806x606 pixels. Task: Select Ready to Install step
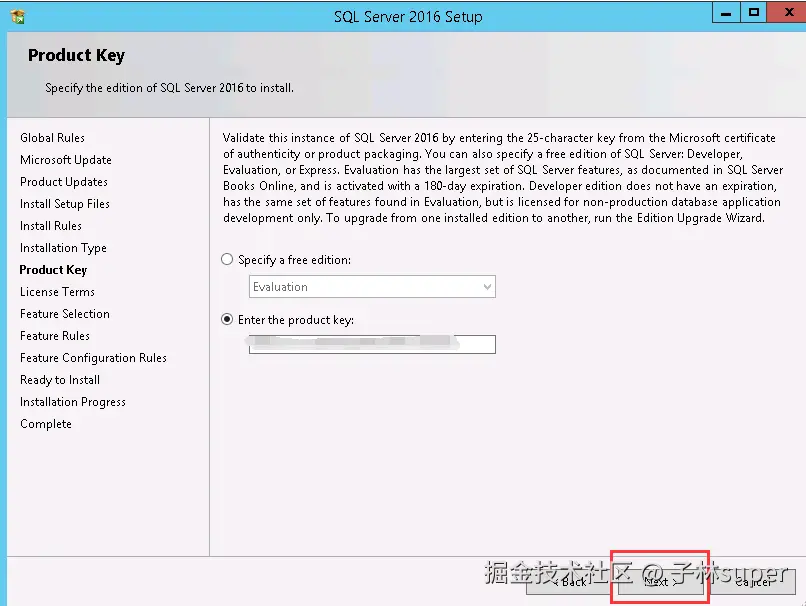pos(60,380)
